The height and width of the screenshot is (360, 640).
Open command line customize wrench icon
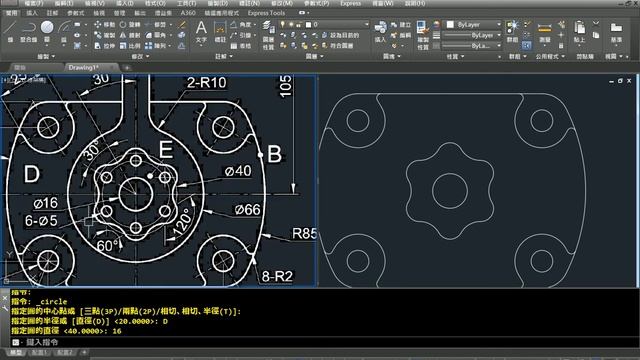4,309
